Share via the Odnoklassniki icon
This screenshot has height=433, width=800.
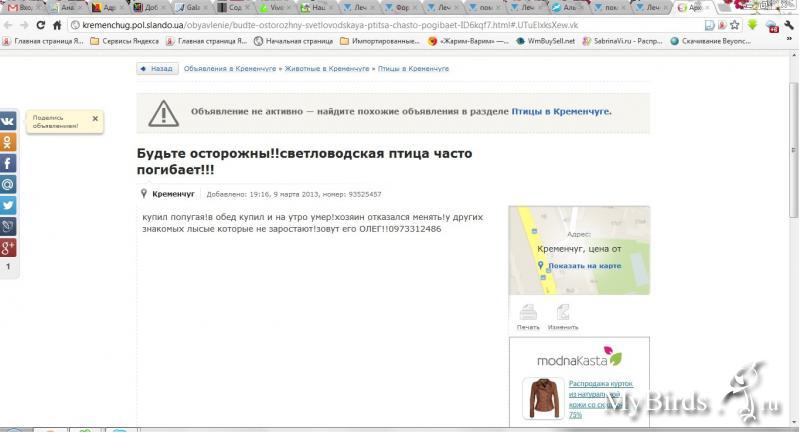coord(8,142)
